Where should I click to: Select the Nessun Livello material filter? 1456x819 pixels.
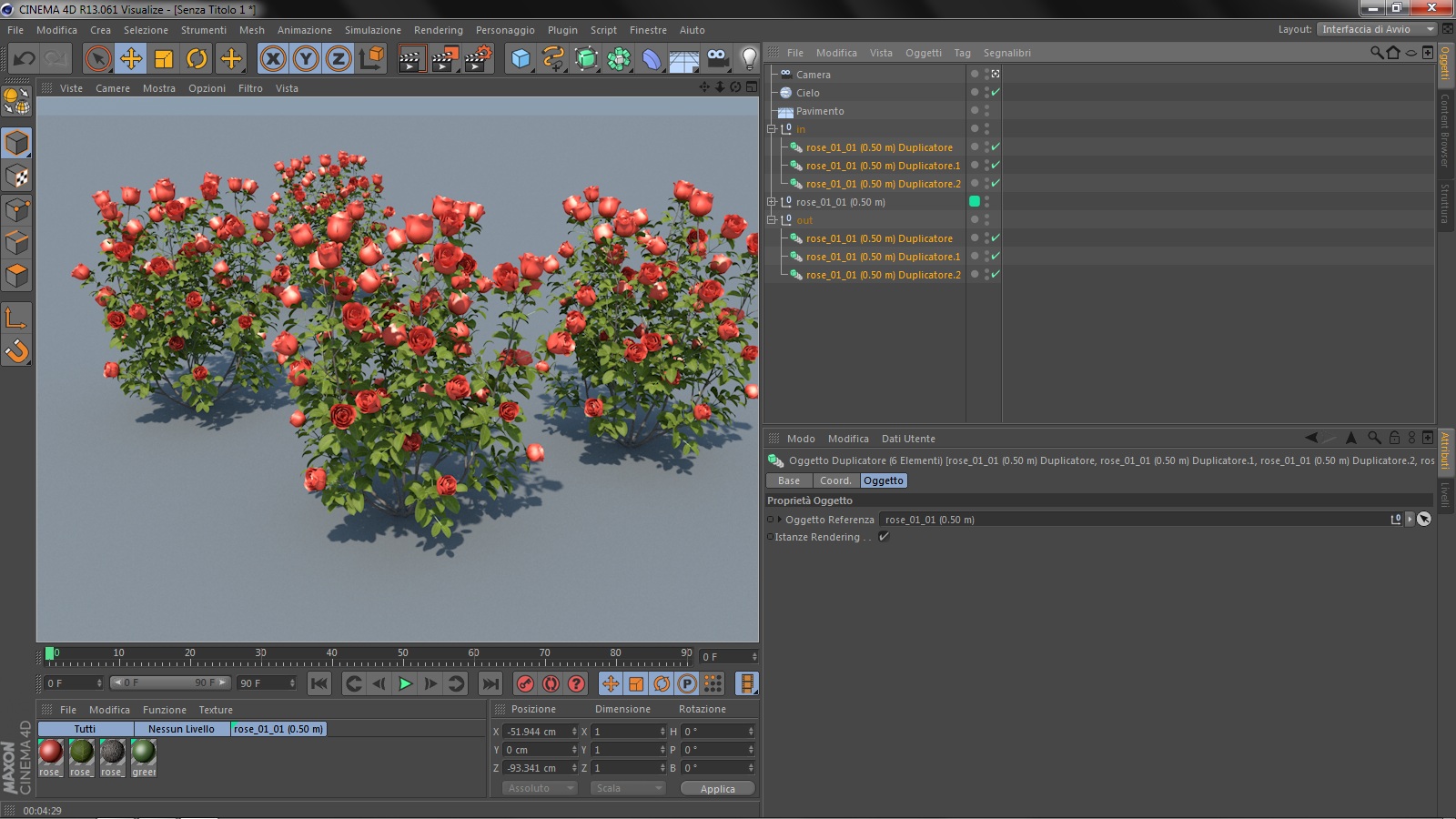click(x=181, y=729)
